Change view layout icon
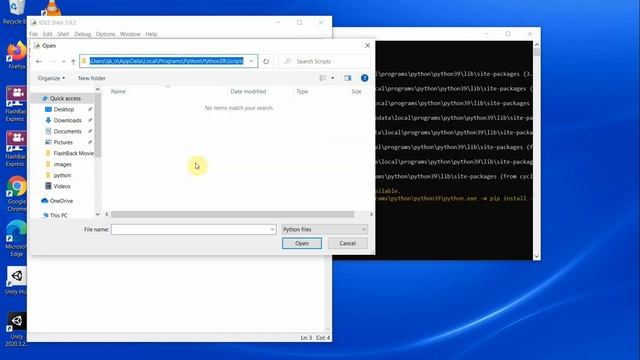Viewport: 640px width, 360px height. click(x=323, y=78)
